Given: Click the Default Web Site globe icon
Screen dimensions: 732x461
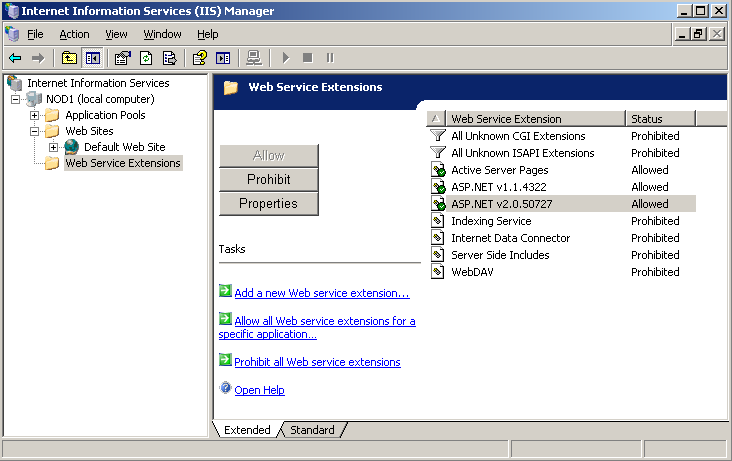Looking at the screenshot, I should tap(71, 147).
